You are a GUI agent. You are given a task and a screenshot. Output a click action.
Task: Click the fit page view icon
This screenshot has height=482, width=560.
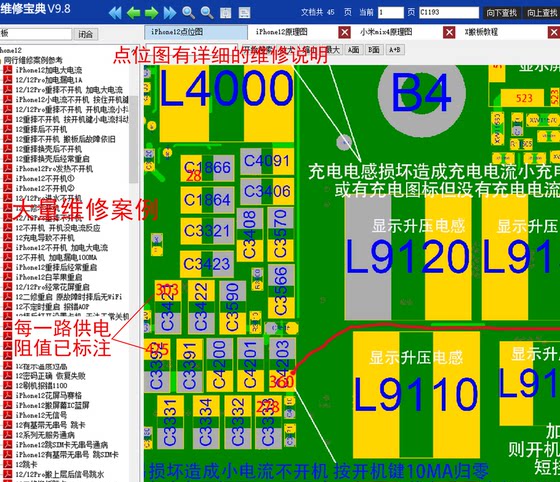click(225, 13)
